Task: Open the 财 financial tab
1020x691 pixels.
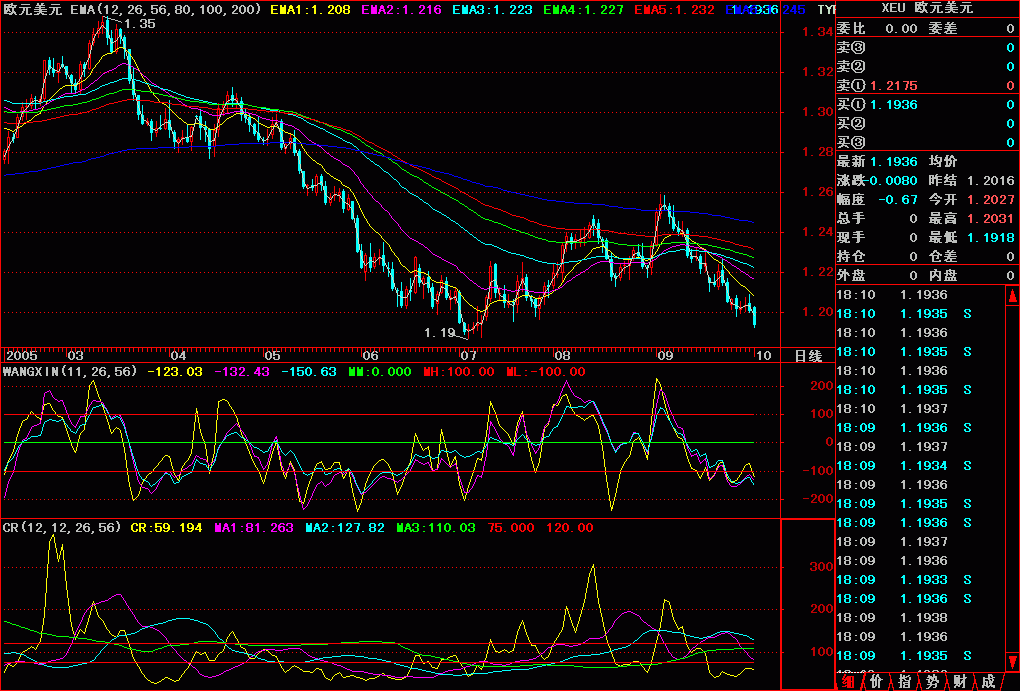Action: (960, 681)
